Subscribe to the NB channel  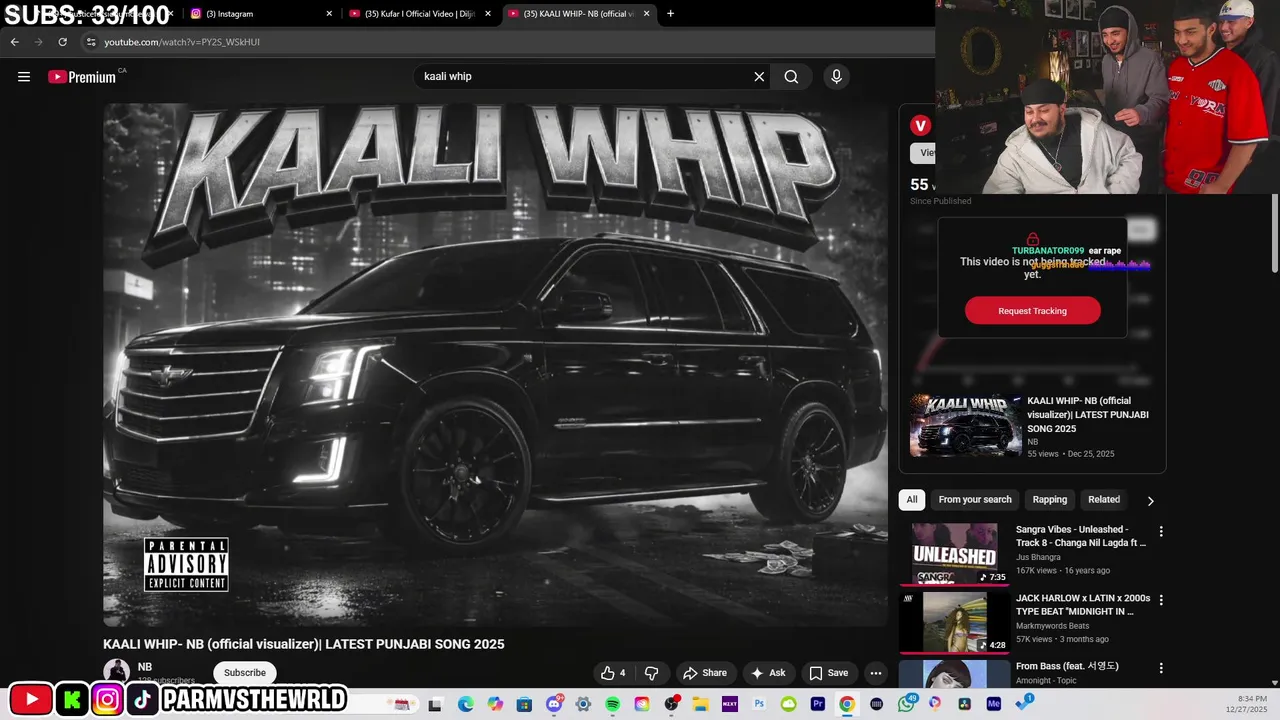coord(245,673)
